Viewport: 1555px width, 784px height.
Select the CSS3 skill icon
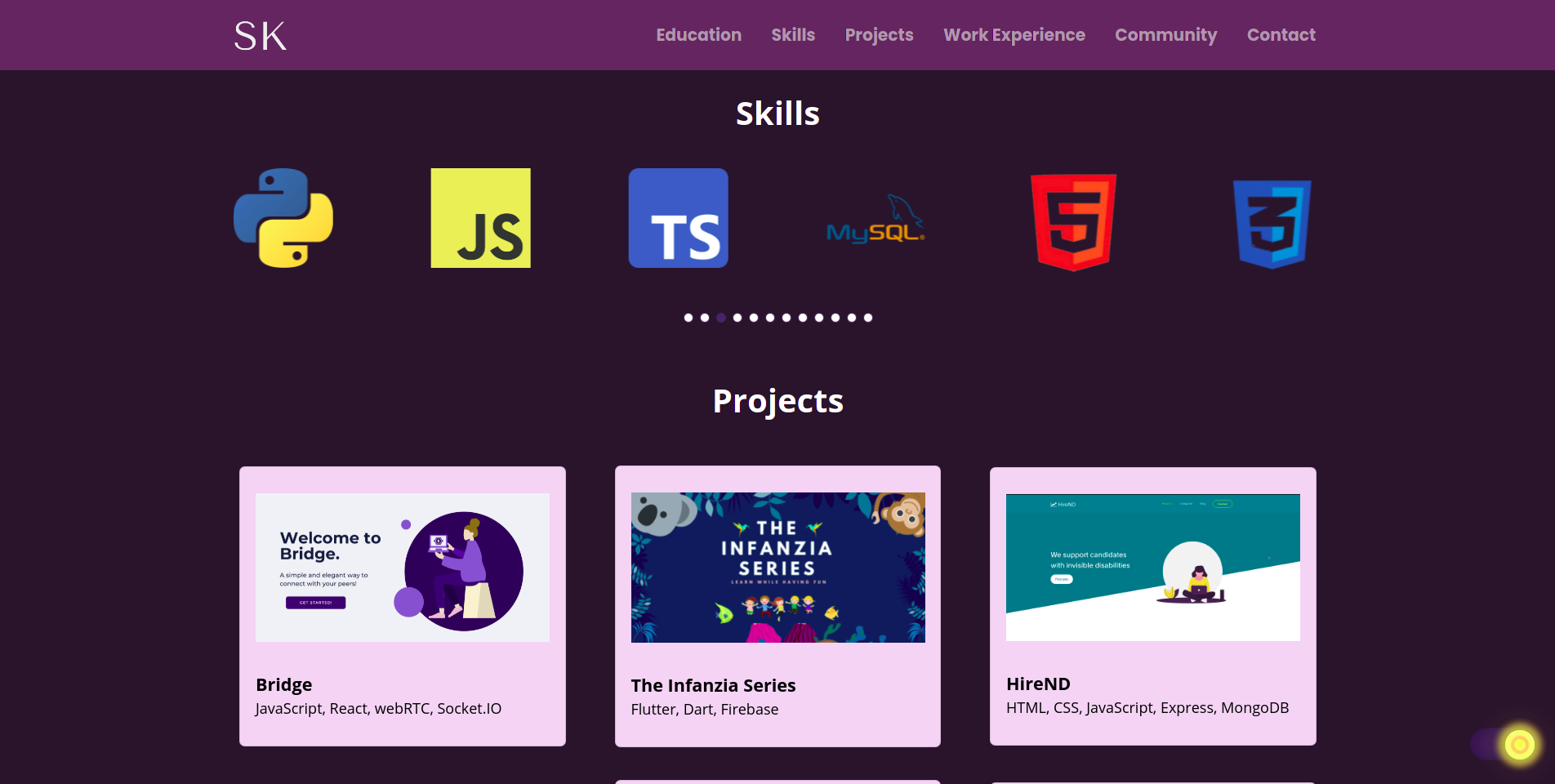click(x=1271, y=220)
